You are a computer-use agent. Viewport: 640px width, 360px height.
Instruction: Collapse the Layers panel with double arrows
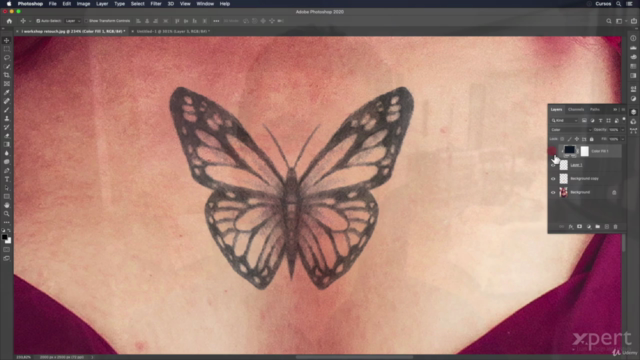(615, 109)
